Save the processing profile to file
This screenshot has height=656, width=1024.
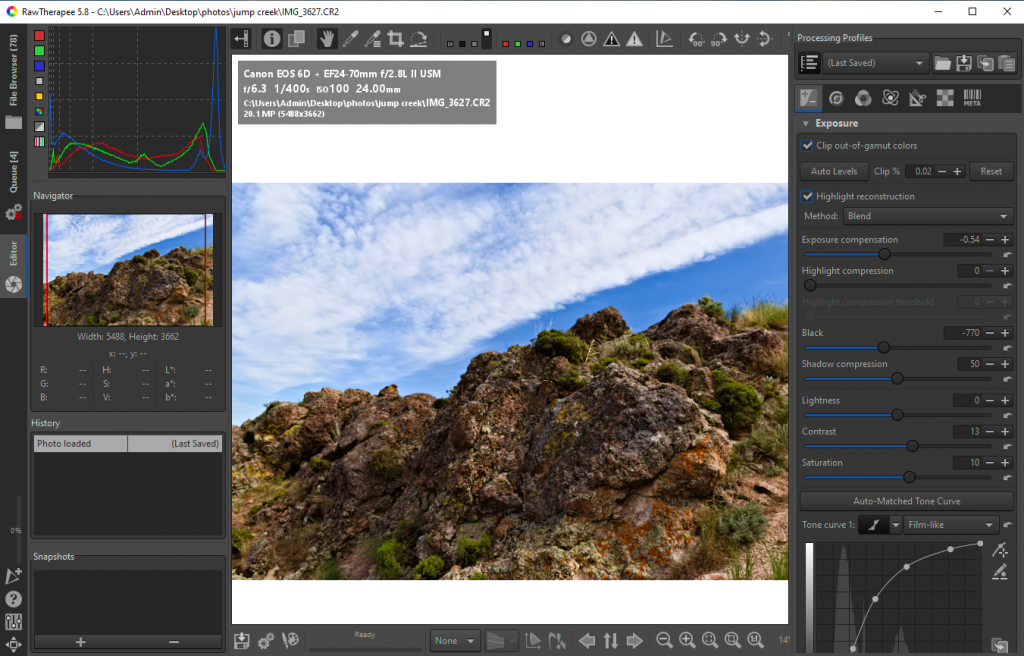963,63
